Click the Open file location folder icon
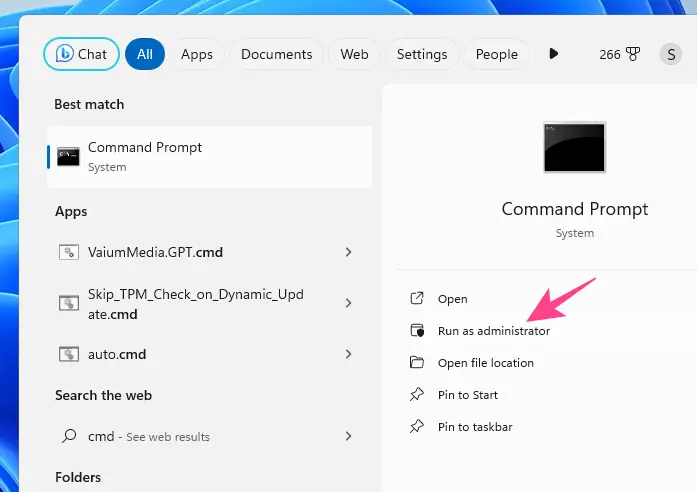 [x=417, y=362]
